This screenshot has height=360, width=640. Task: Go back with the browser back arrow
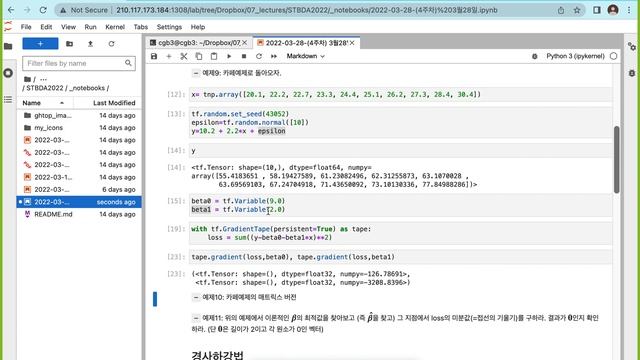pos(11,10)
